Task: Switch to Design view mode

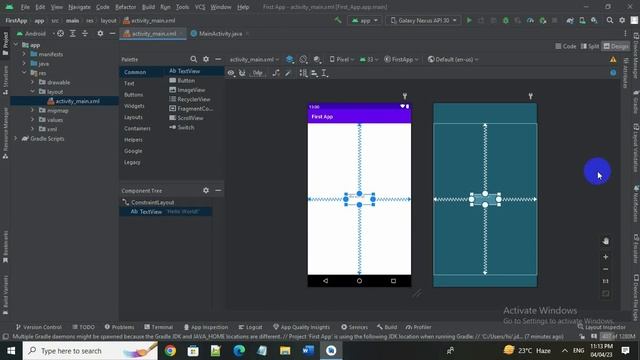Action: pyautogui.click(x=616, y=46)
